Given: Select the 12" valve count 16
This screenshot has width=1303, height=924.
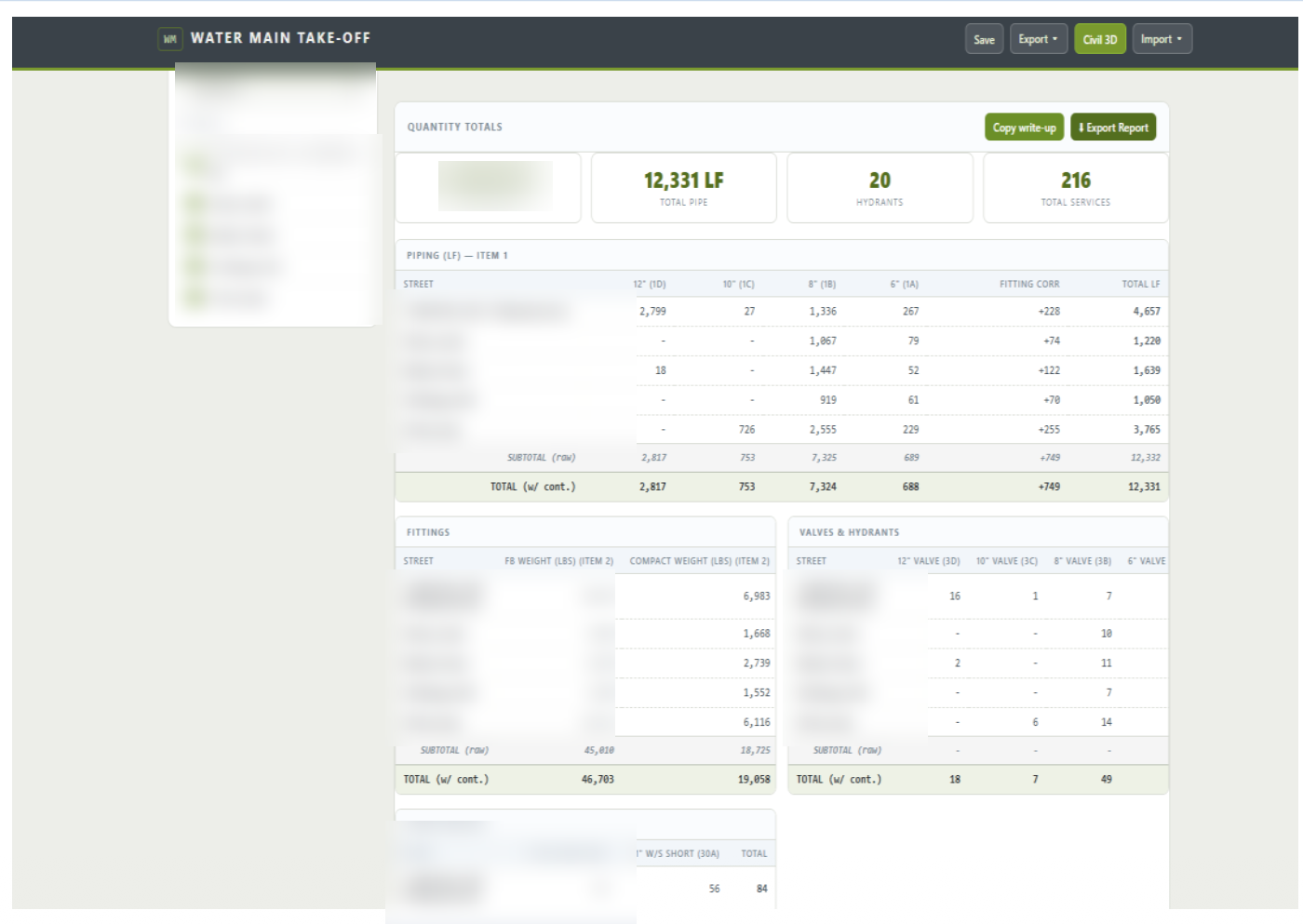Looking at the screenshot, I should pyautogui.click(x=955, y=596).
